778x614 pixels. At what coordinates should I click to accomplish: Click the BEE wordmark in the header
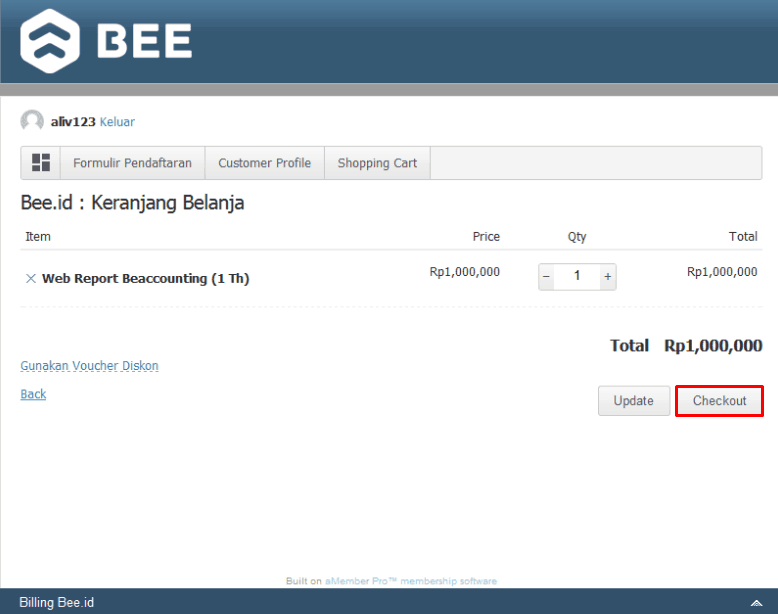click(144, 41)
